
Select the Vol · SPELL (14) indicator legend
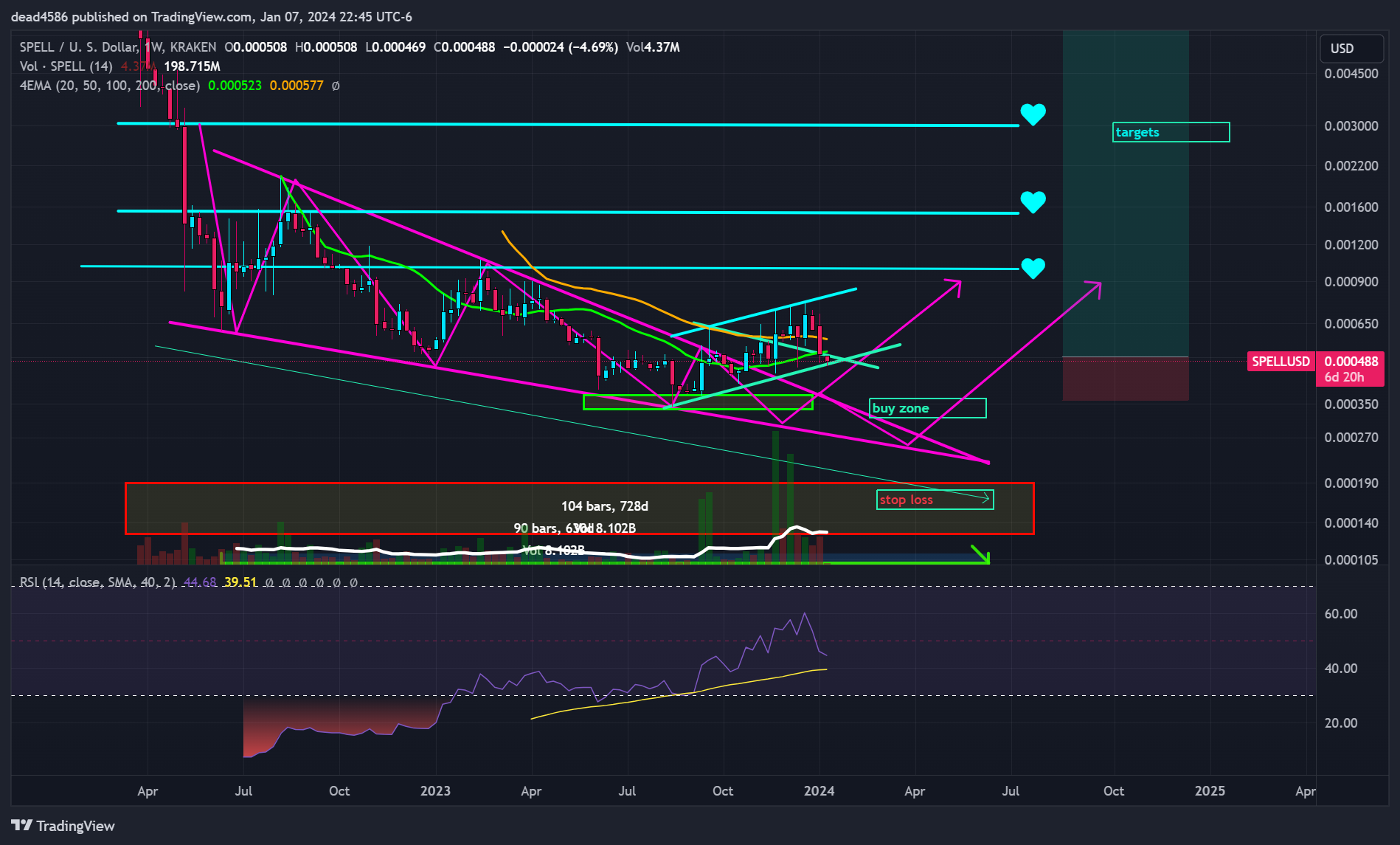66,66
